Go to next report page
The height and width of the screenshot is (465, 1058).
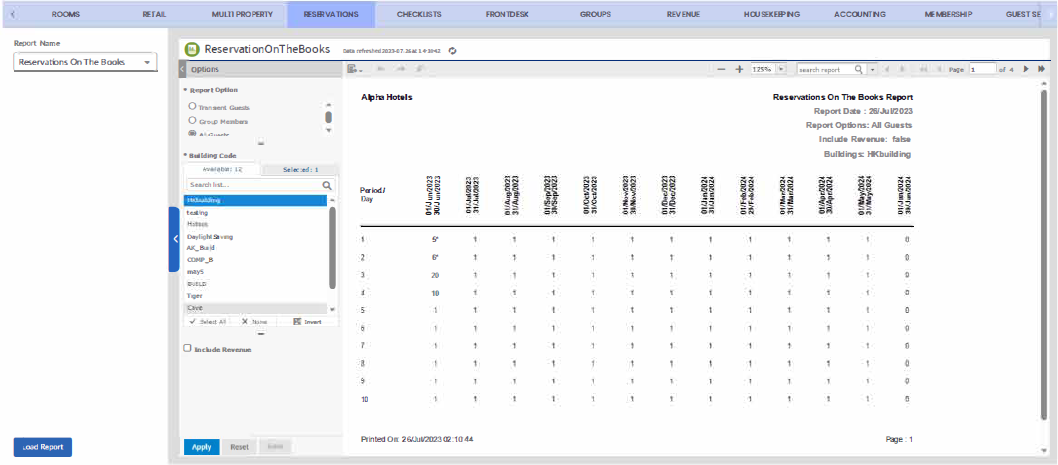(1026, 69)
